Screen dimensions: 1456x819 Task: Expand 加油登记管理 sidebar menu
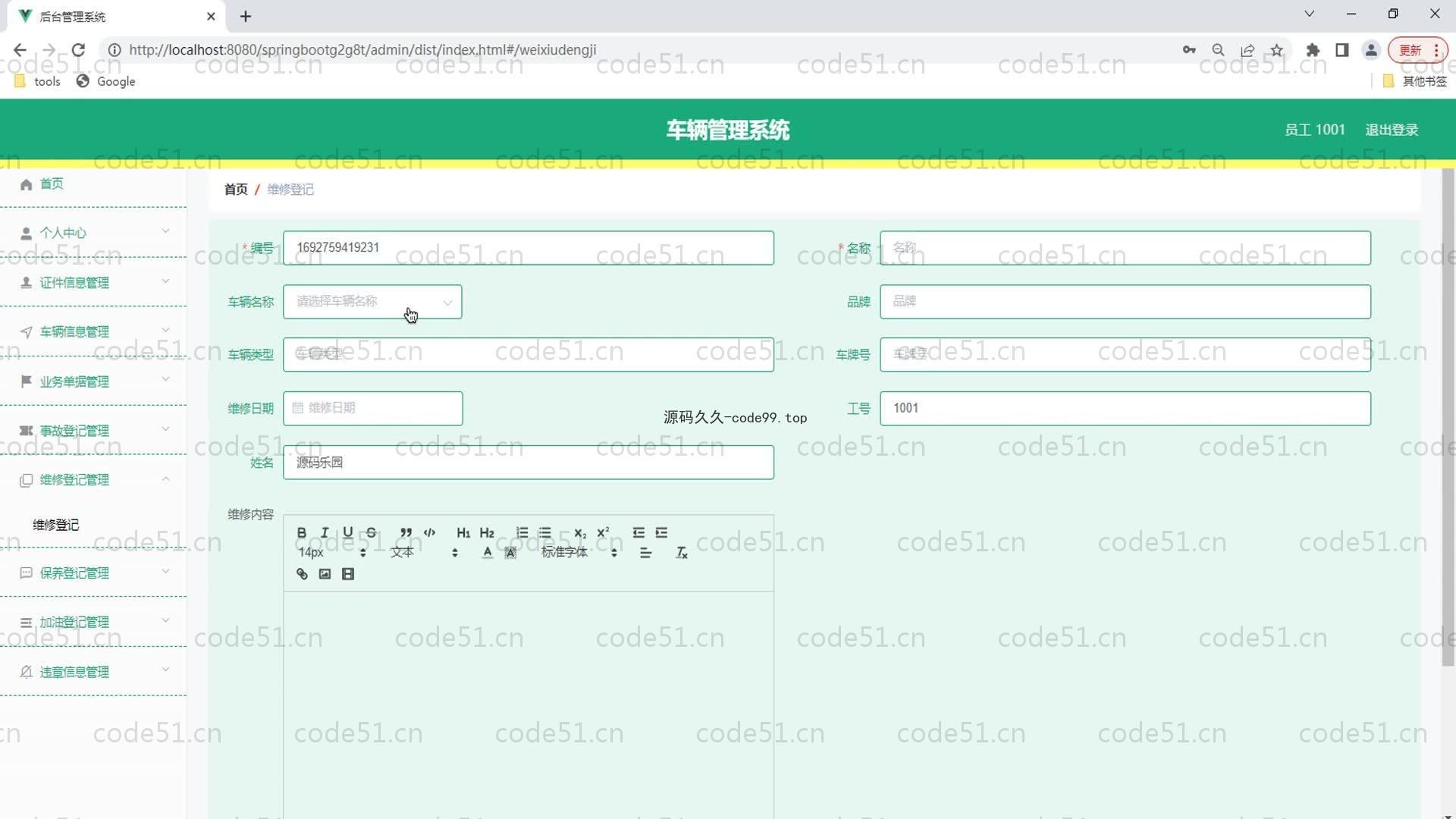[x=93, y=623]
